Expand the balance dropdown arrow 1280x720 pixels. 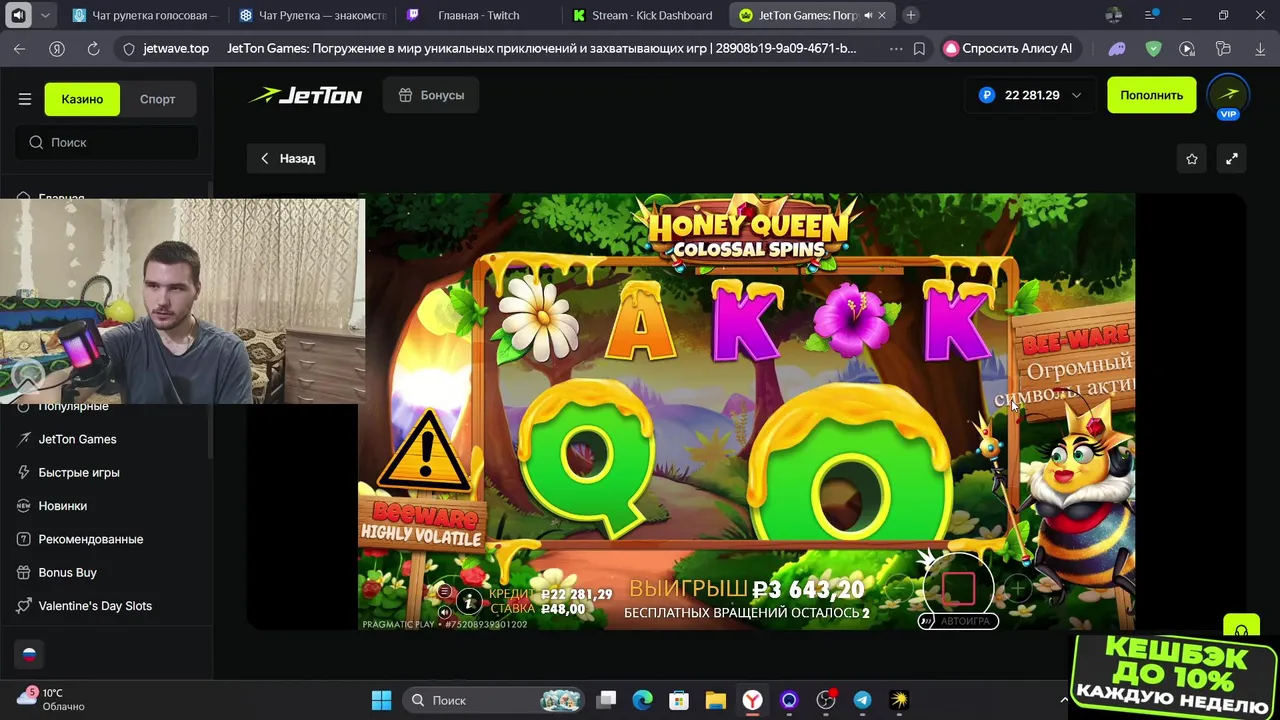[1076, 95]
